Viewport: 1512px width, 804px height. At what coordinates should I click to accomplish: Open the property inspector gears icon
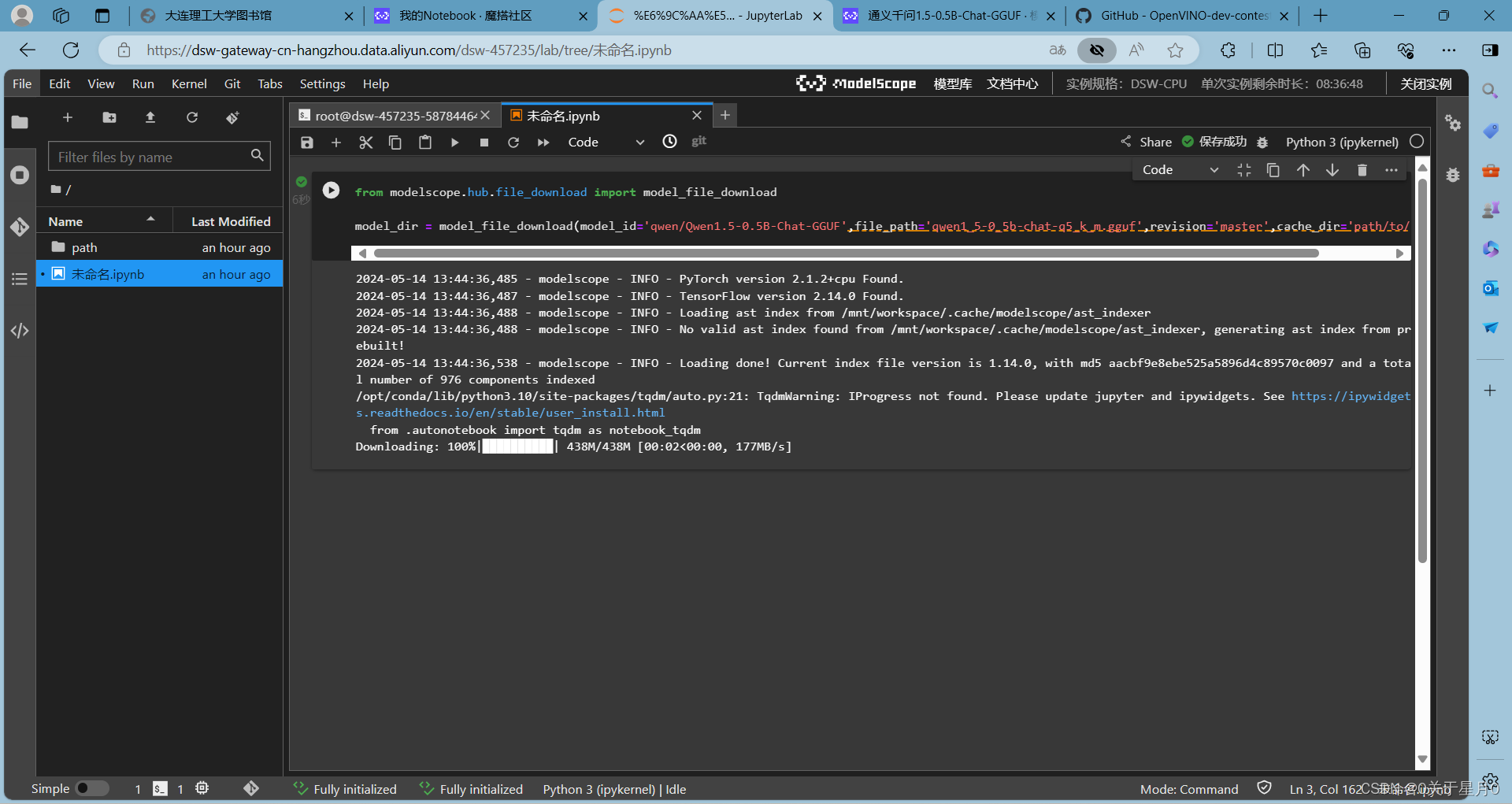click(1453, 123)
